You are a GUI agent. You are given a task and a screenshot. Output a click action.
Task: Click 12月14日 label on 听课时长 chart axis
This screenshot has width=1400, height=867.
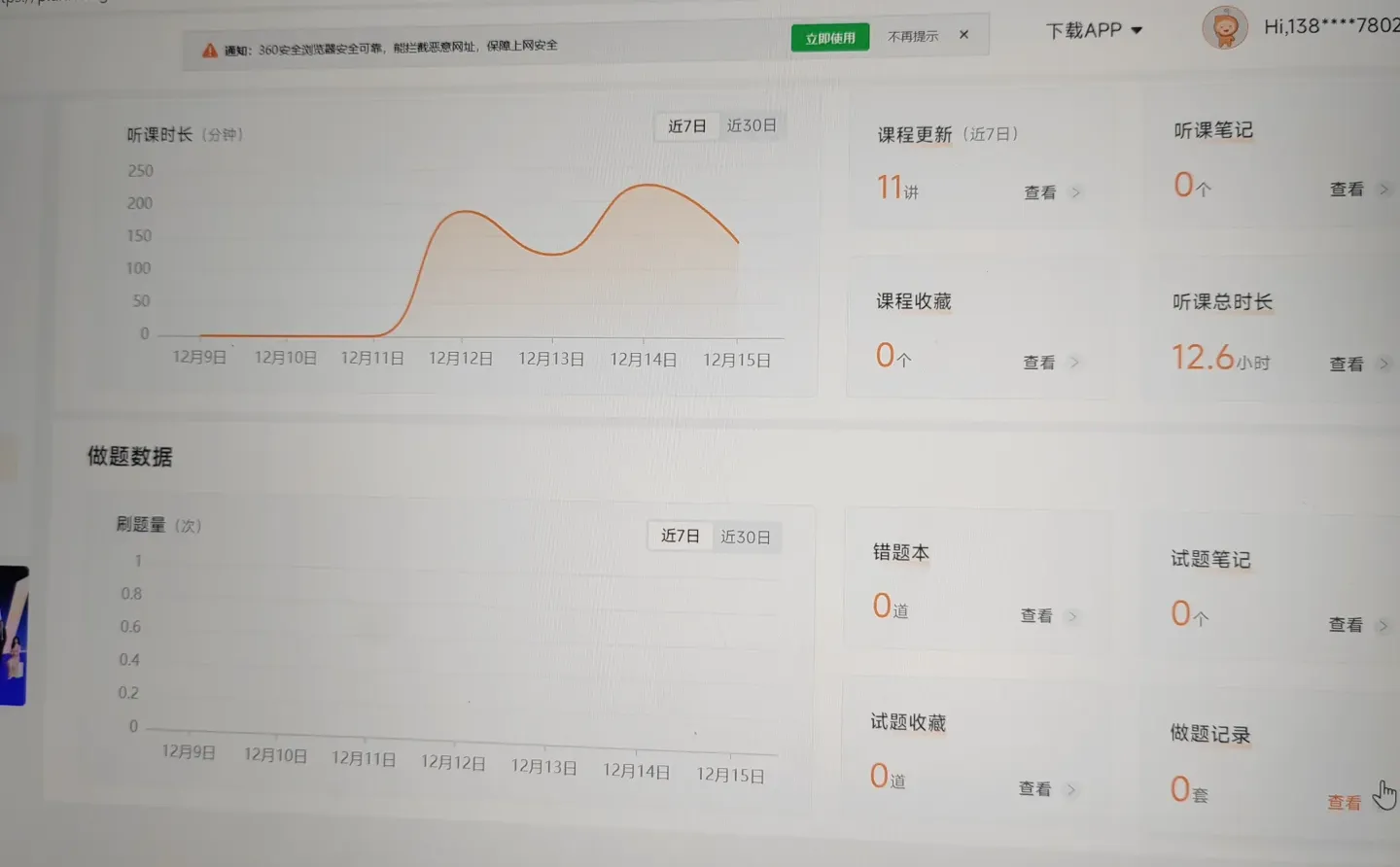[643, 360]
